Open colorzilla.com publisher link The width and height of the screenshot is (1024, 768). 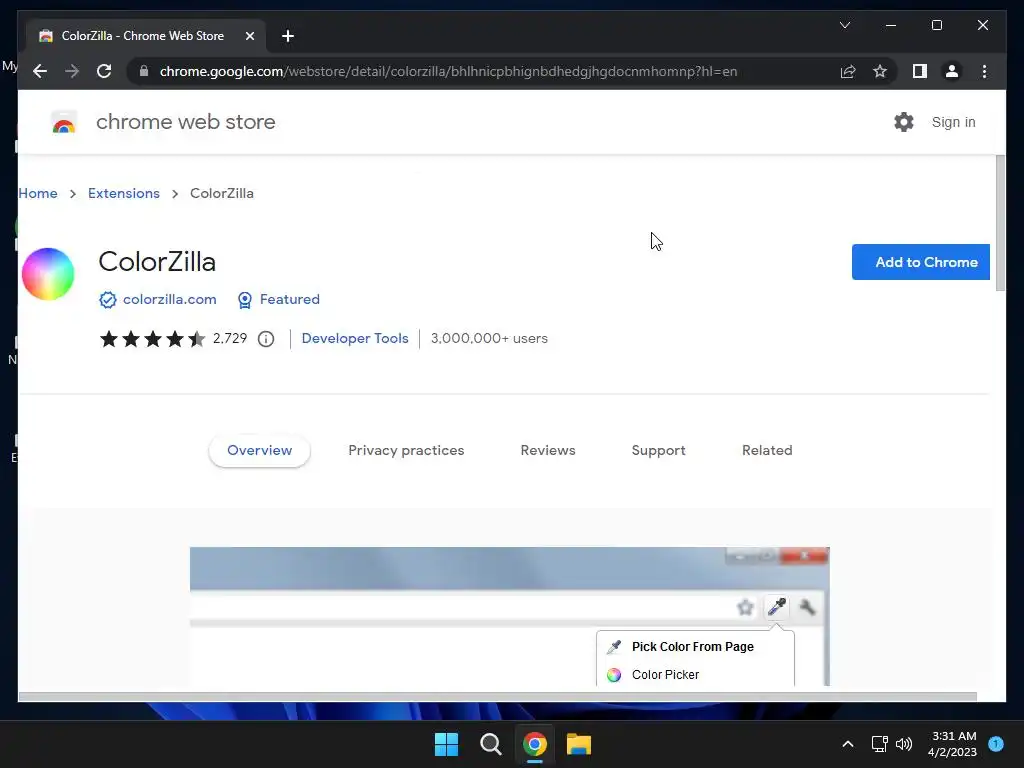tap(170, 299)
